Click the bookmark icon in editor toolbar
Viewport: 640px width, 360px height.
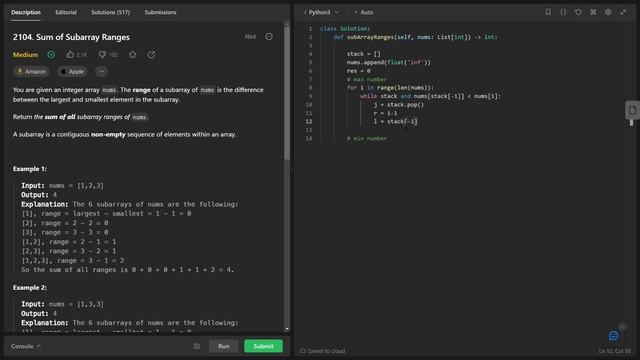[548, 12]
